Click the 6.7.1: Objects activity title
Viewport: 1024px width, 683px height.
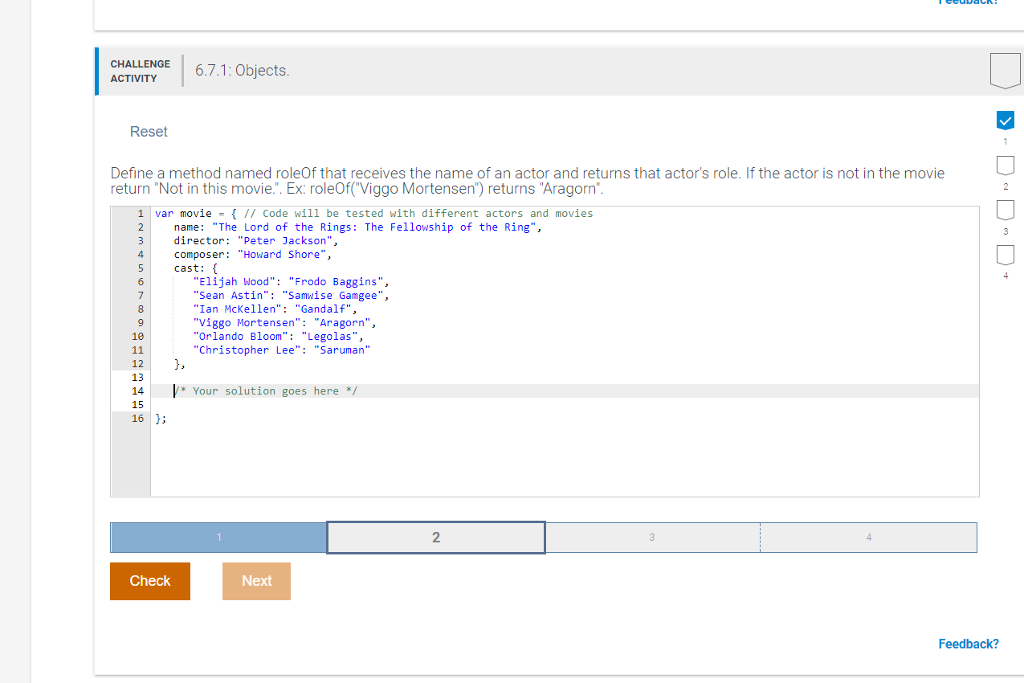click(243, 70)
